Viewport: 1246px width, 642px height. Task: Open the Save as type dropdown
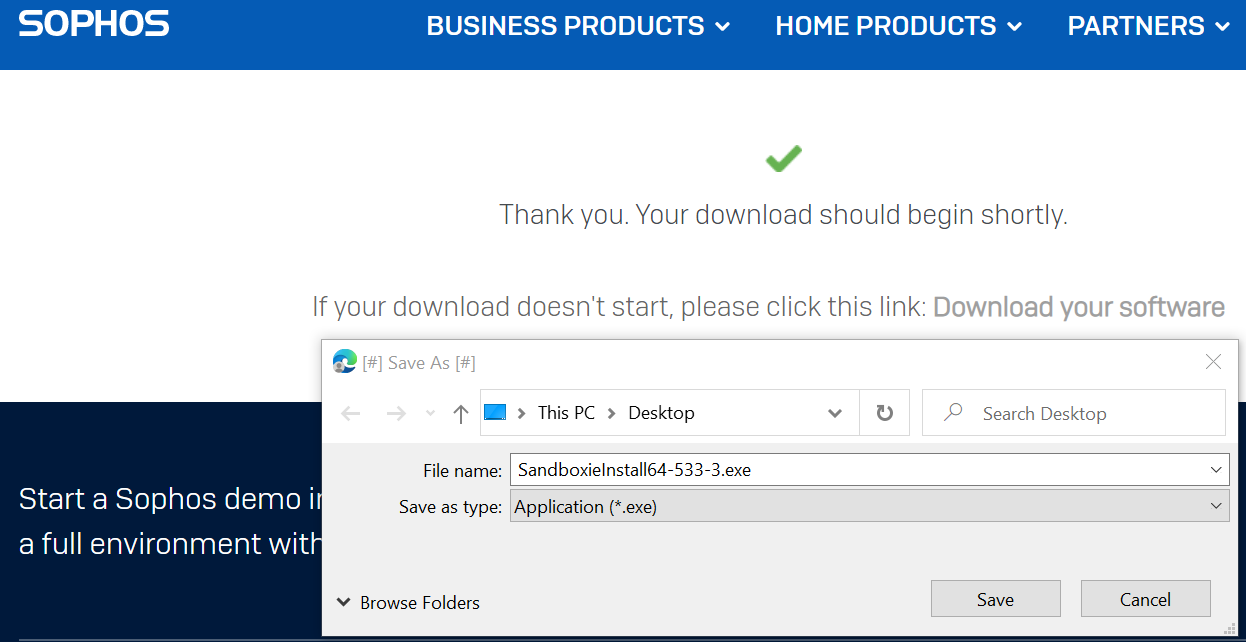pos(869,507)
